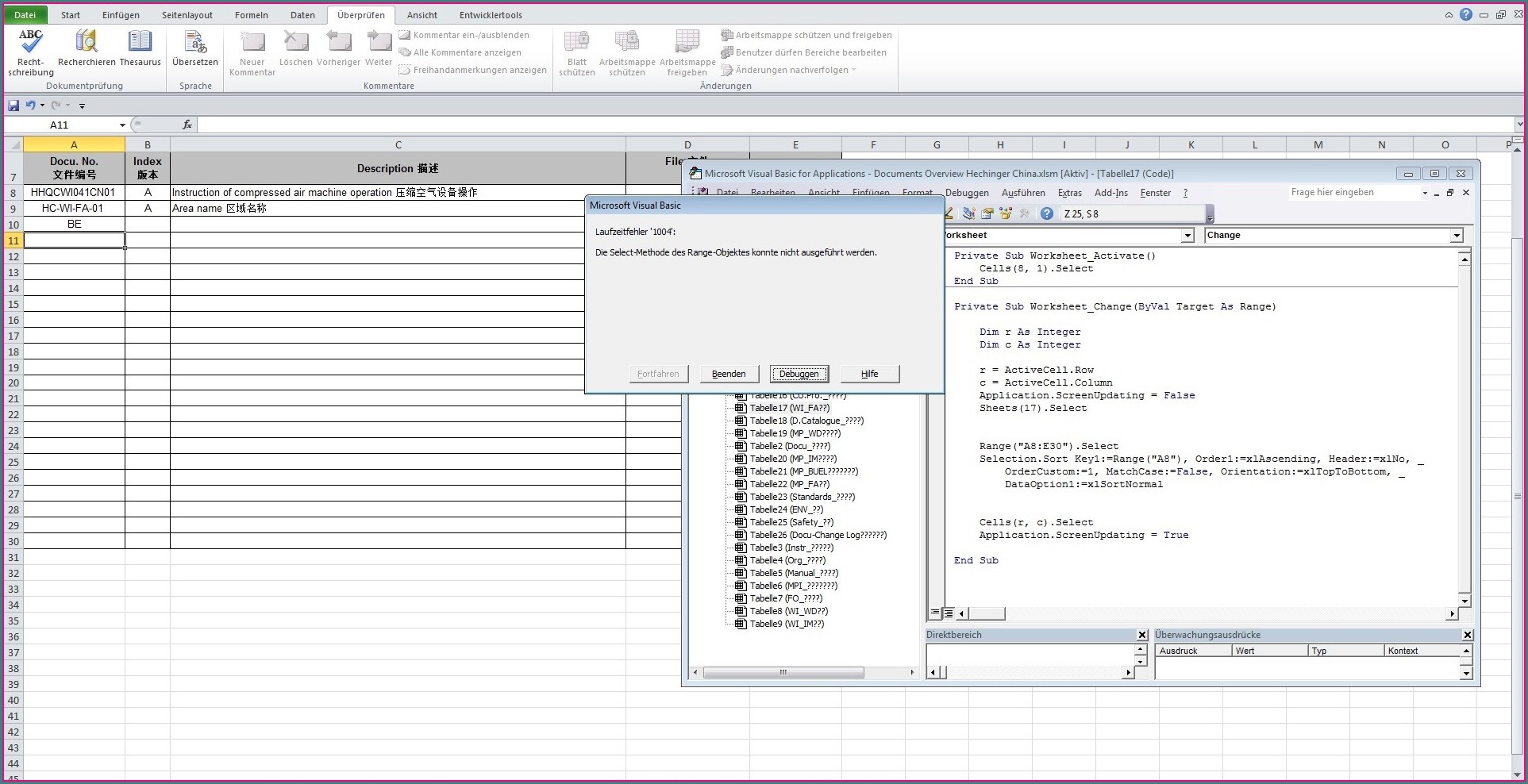1528x784 pixels.
Task: Click Debuggen in the error dialog
Action: click(799, 374)
